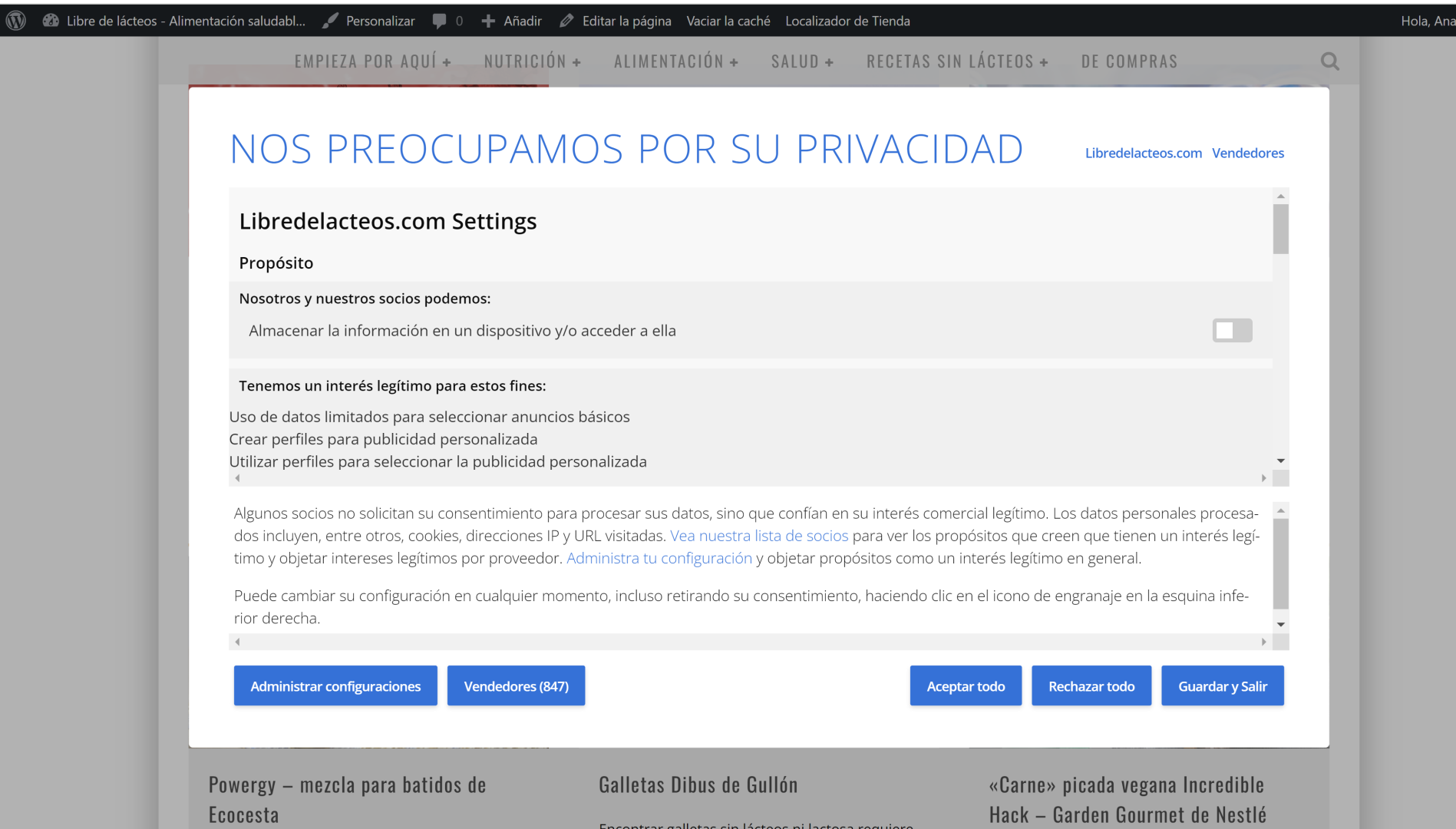Open 'Powergy – mezcla para batidos' post title
This screenshot has height=829, width=1456.
pos(347,800)
